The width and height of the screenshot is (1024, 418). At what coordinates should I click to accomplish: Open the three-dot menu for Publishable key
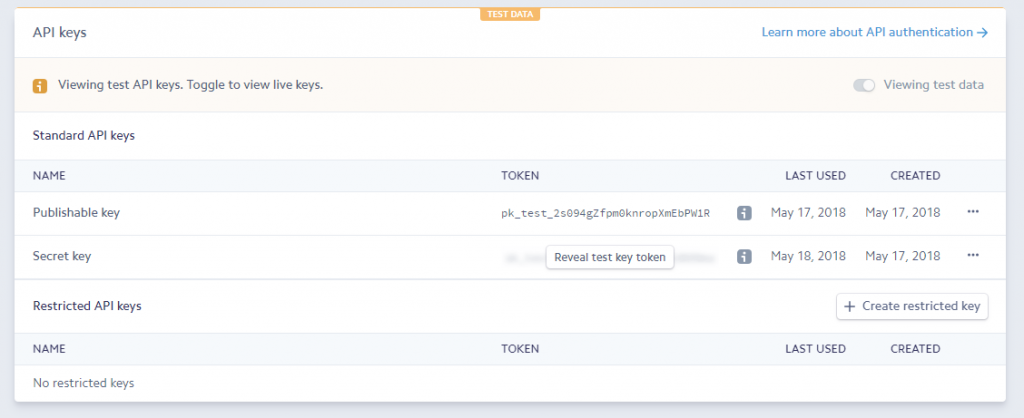[x=972, y=212]
